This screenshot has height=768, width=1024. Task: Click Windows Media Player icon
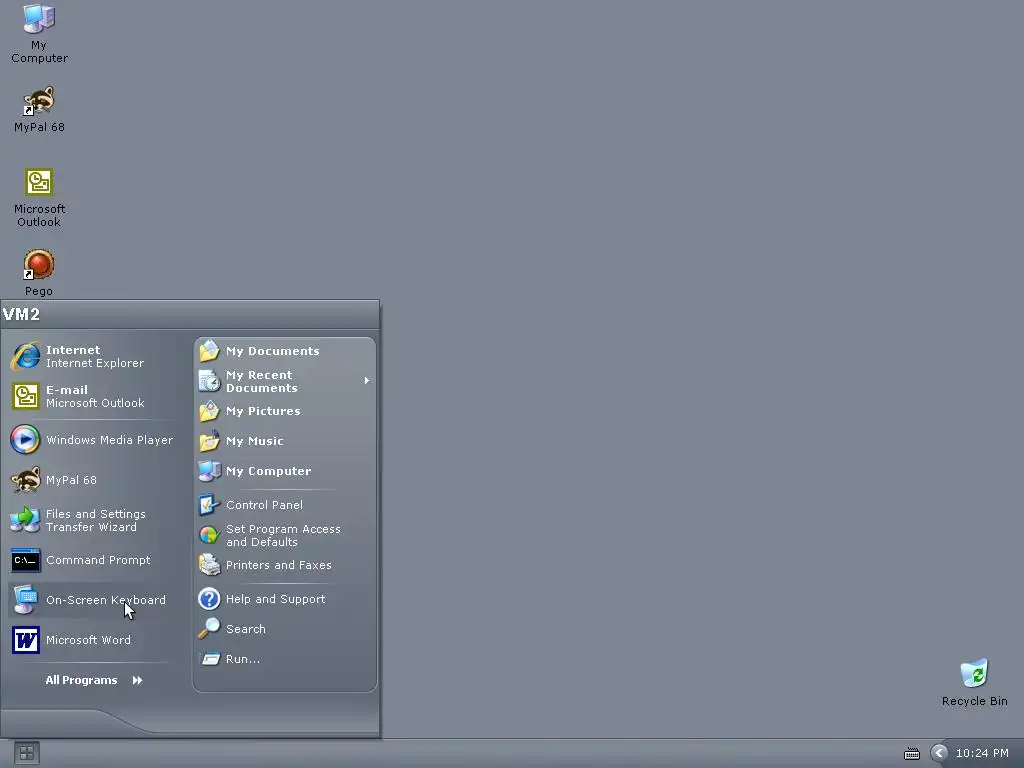(x=25, y=440)
